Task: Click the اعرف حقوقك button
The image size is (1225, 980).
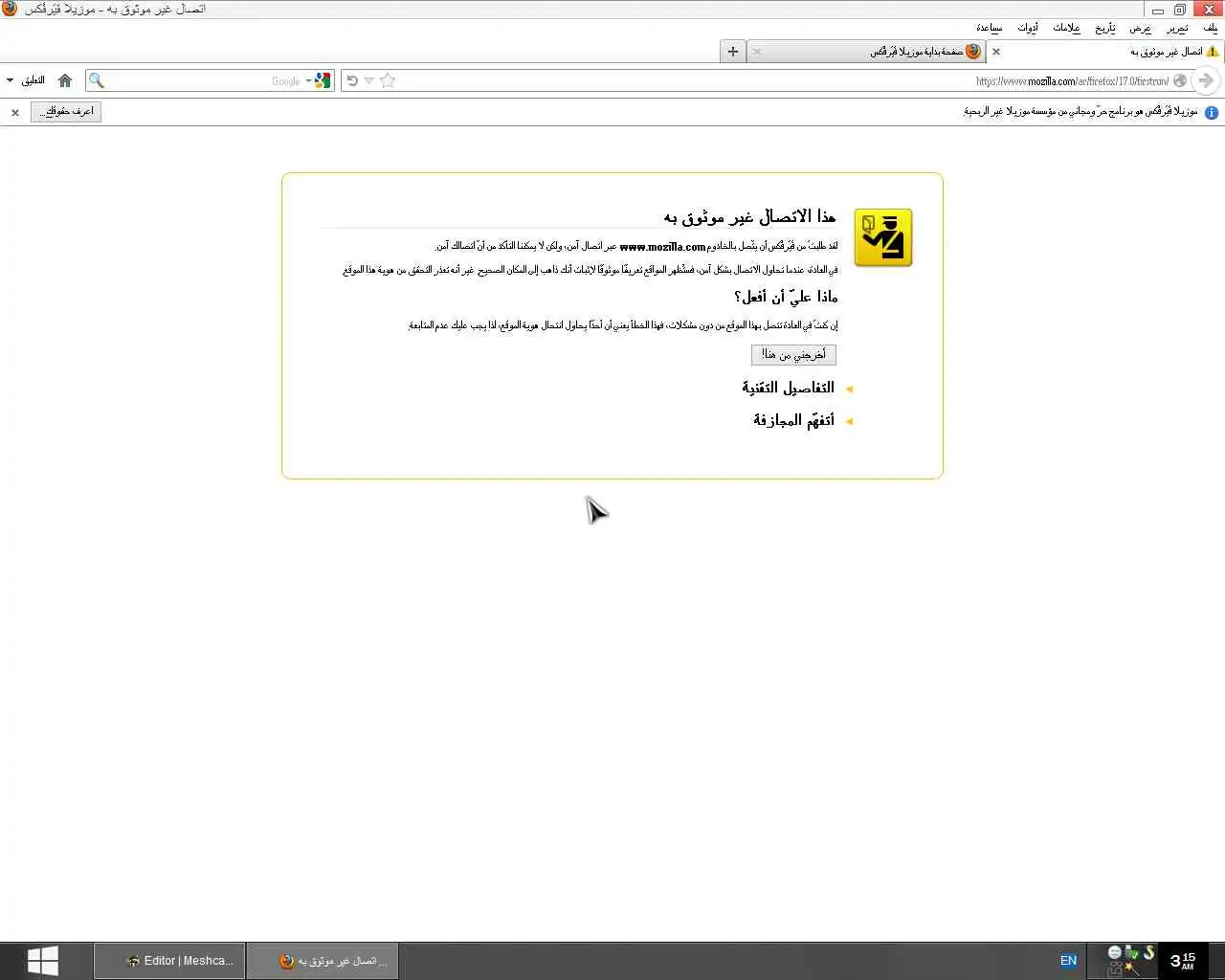Action: (x=66, y=112)
